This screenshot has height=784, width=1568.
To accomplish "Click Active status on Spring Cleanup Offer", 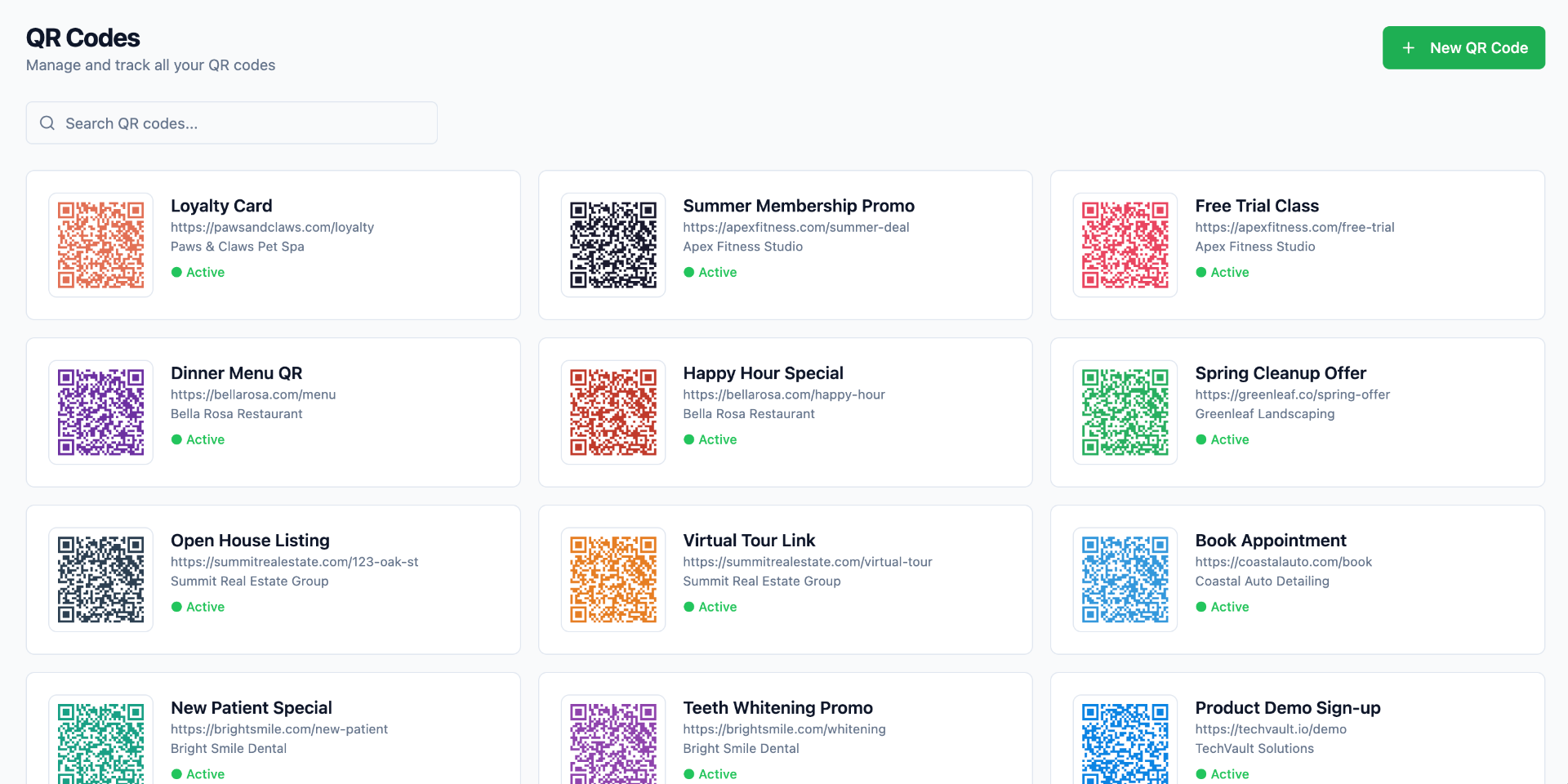I will [x=1223, y=439].
